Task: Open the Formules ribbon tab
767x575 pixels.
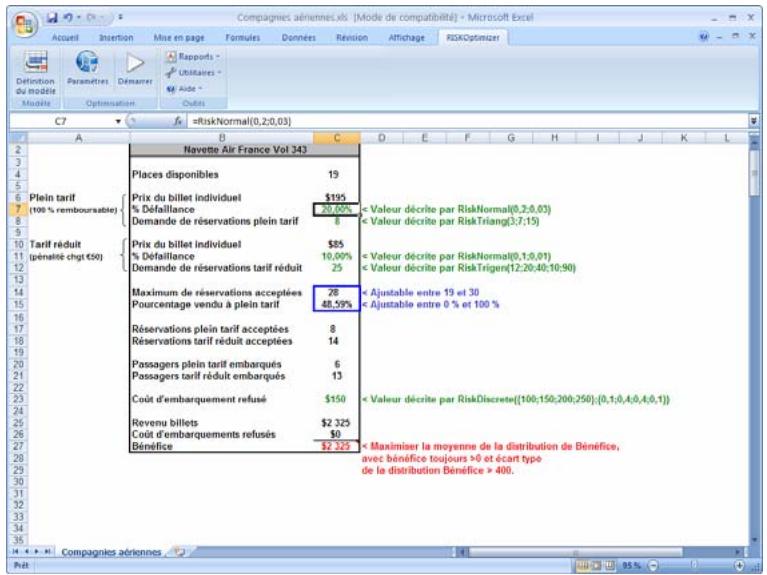Action: pyautogui.click(x=243, y=38)
